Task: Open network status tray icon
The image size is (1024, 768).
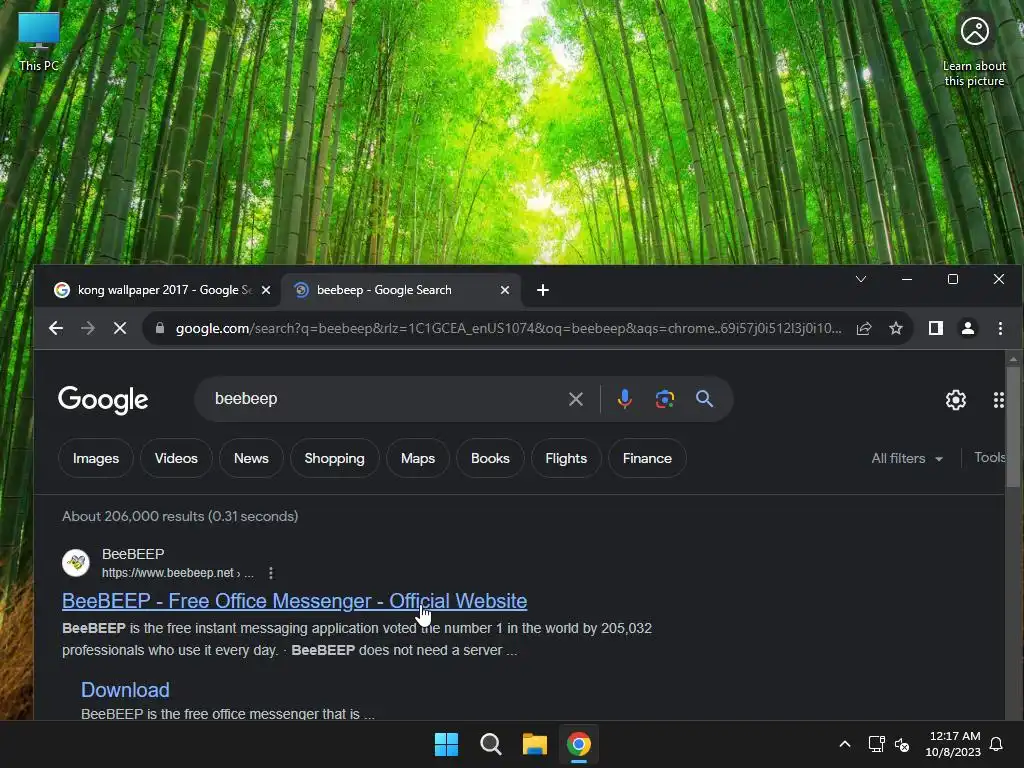Action: tap(876, 744)
